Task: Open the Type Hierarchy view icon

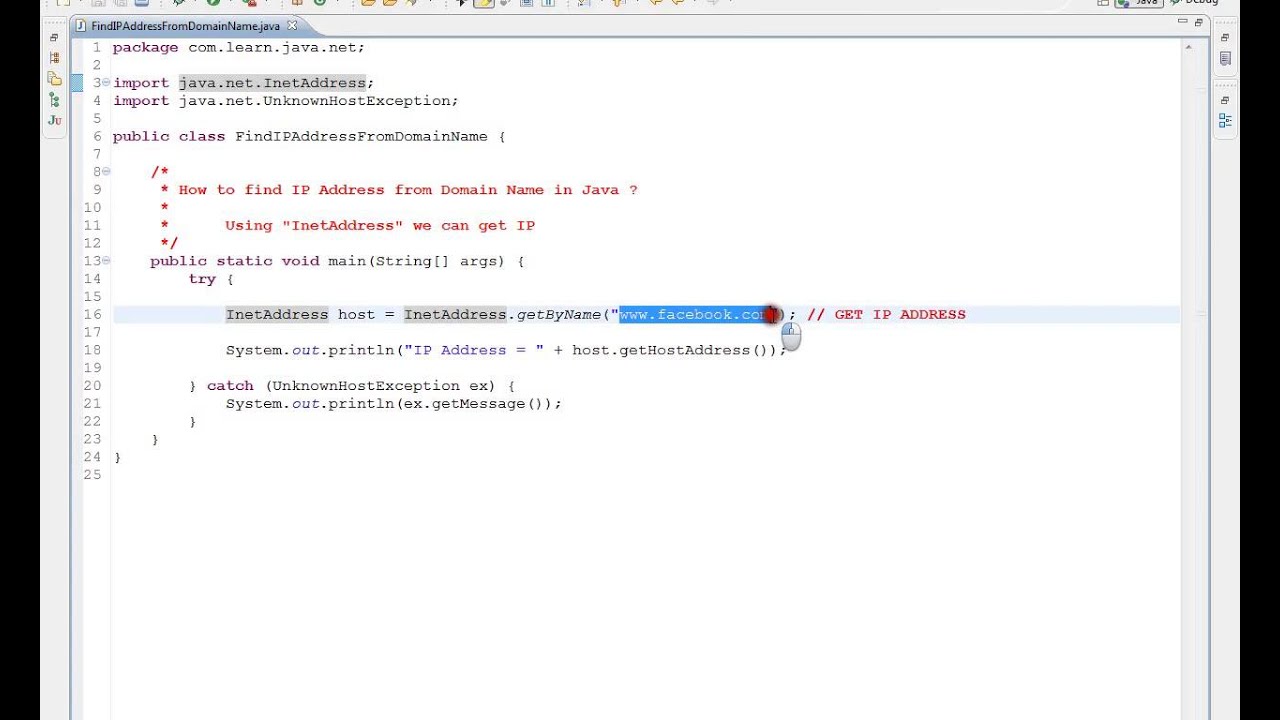Action: (x=54, y=58)
